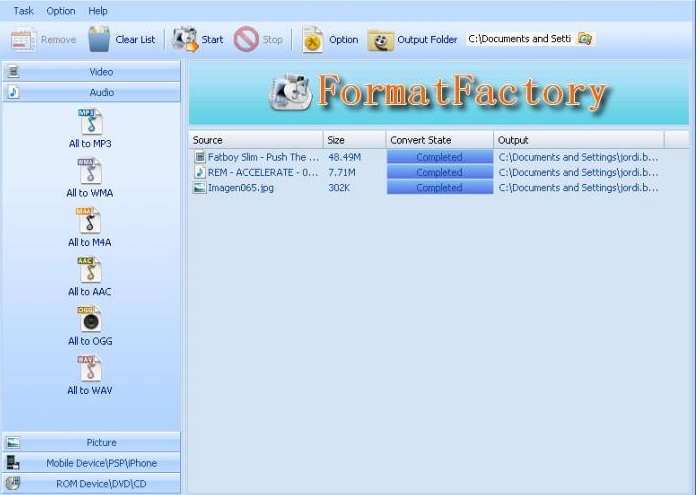Click the Completed bar of Fatboy Slim row

pos(440,157)
